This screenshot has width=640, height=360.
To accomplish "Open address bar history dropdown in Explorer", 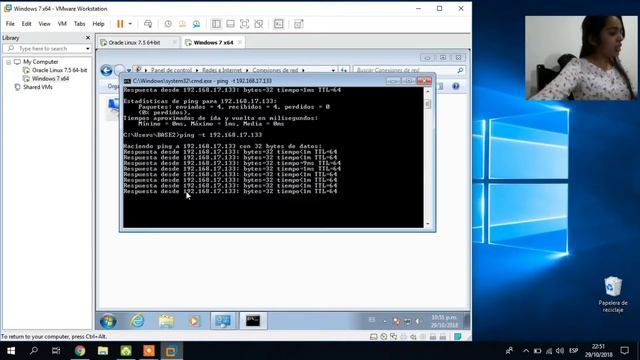I will coord(333,70).
